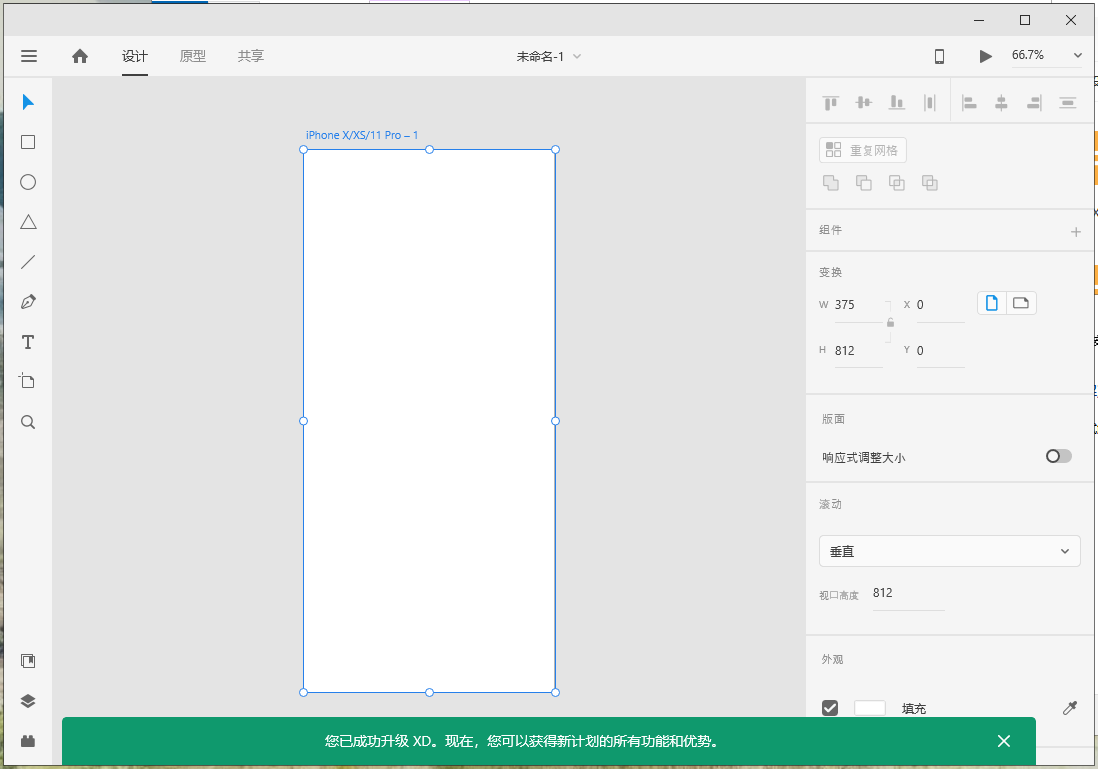Set artboard to portrait orientation
The height and width of the screenshot is (769, 1098).
coord(992,303)
